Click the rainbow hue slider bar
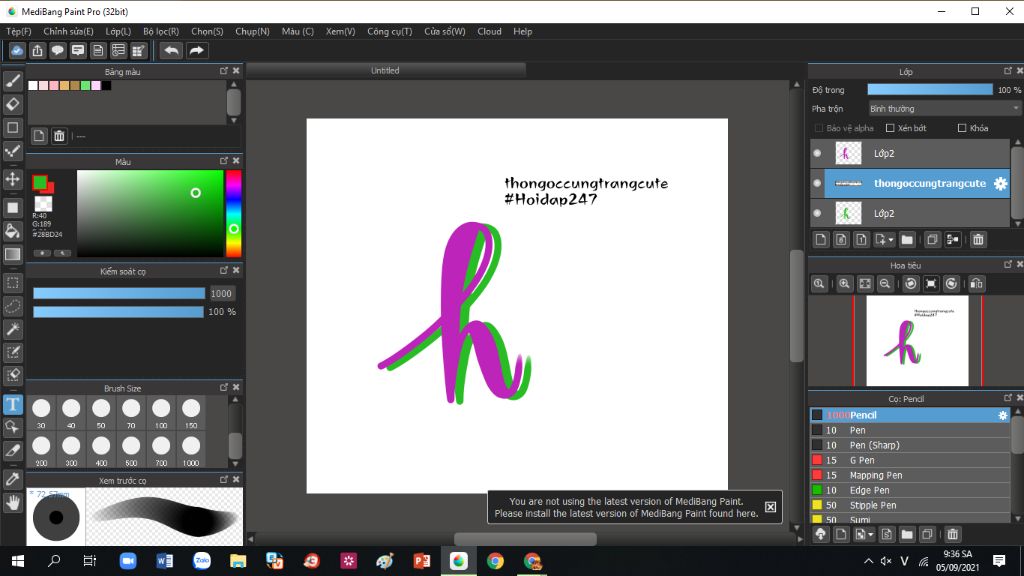Image resolution: width=1024 pixels, height=576 pixels. click(x=233, y=214)
